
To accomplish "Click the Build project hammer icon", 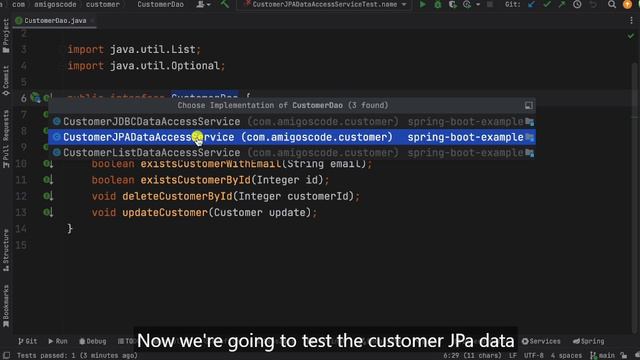I will coord(224,4).
